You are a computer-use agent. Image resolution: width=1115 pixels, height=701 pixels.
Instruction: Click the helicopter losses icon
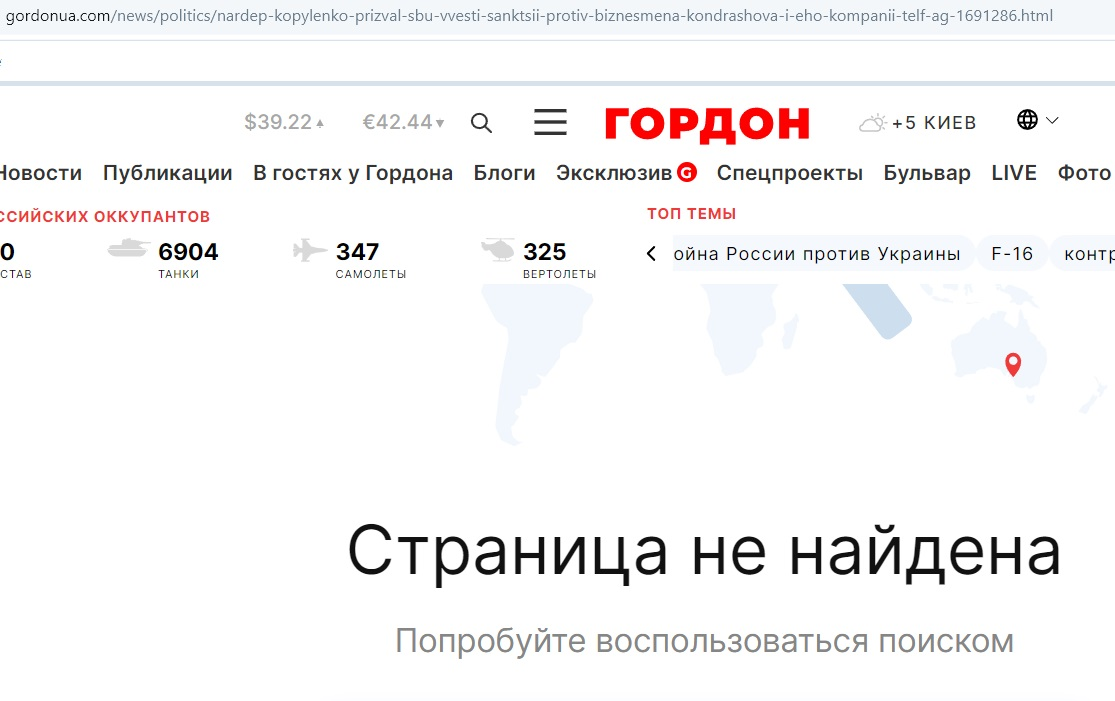click(497, 250)
